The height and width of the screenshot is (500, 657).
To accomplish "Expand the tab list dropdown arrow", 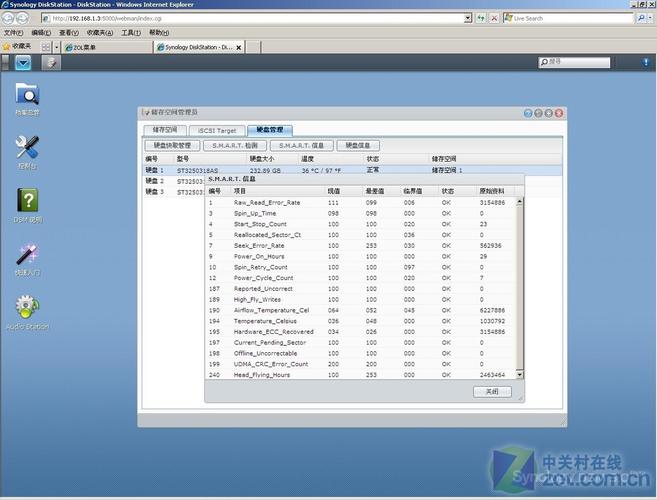I will (x=57, y=47).
